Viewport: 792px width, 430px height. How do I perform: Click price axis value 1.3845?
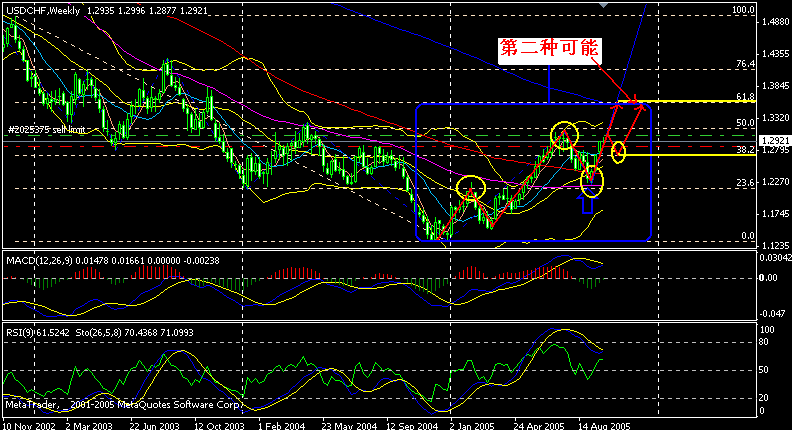click(775, 86)
